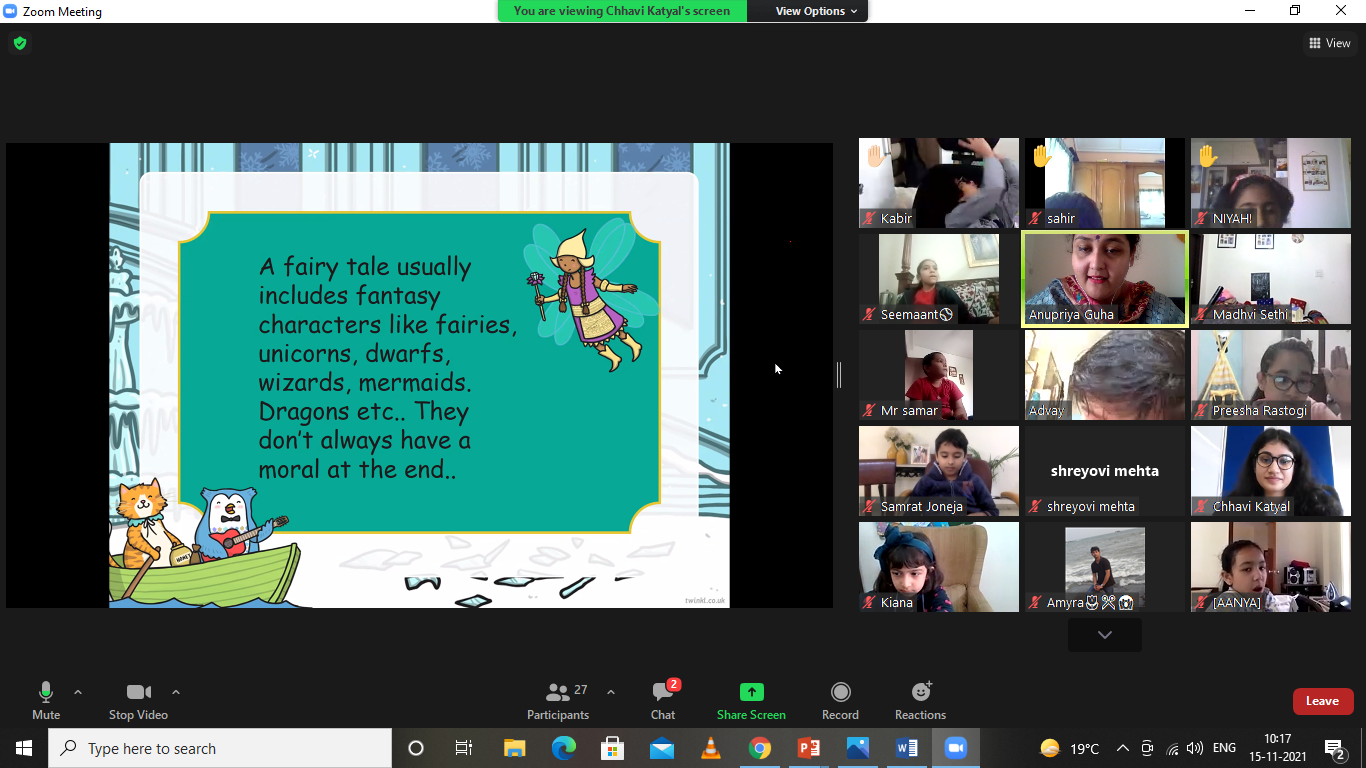Leave the meeting

tap(1322, 701)
